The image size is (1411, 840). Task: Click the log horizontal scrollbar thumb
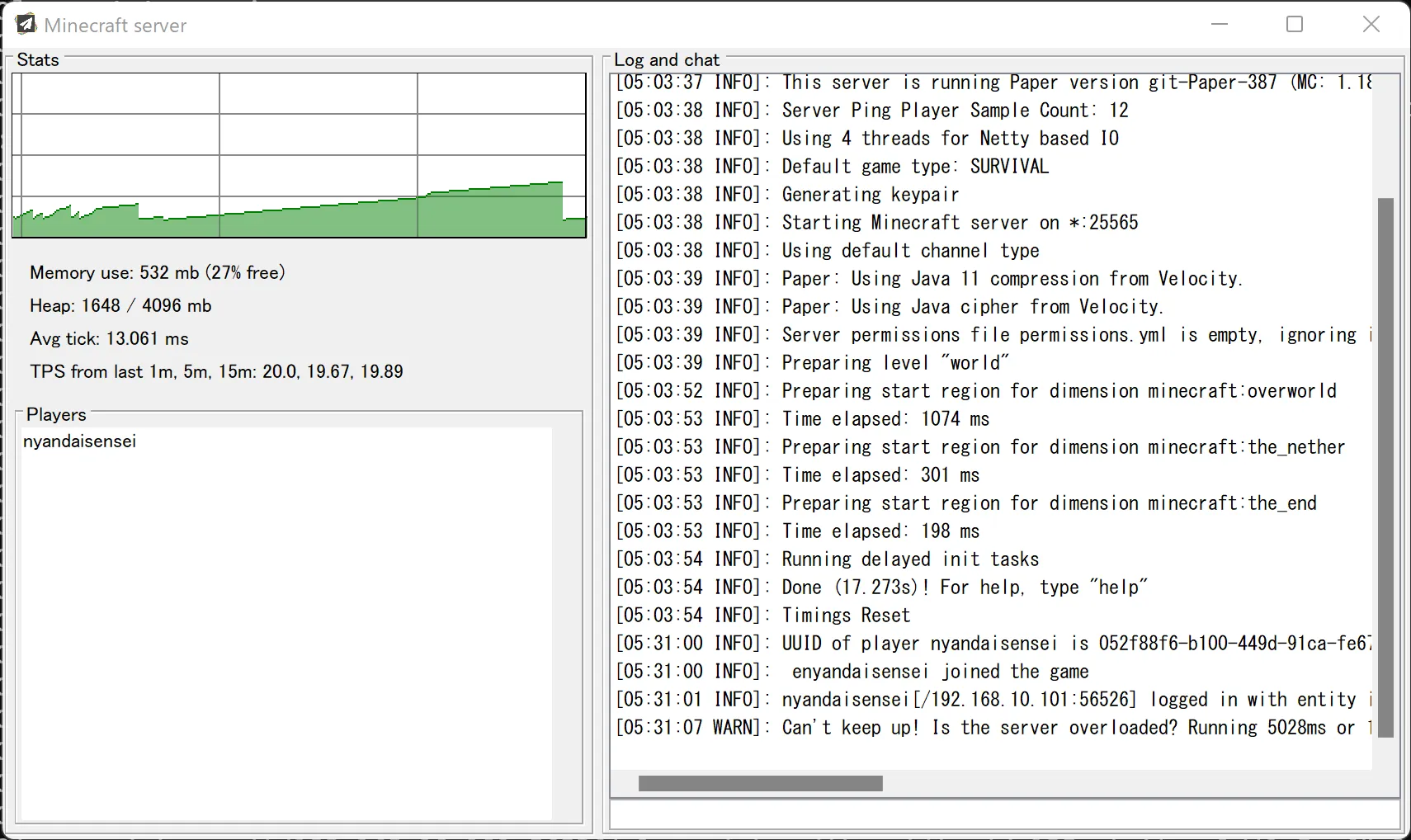tap(761, 783)
